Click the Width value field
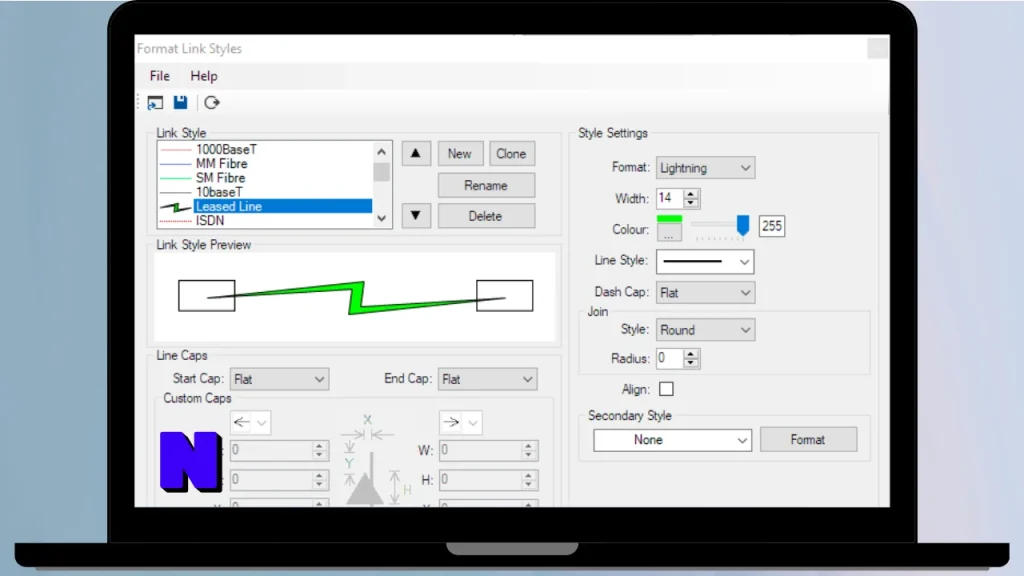The height and width of the screenshot is (576, 1024). point(669,198)
